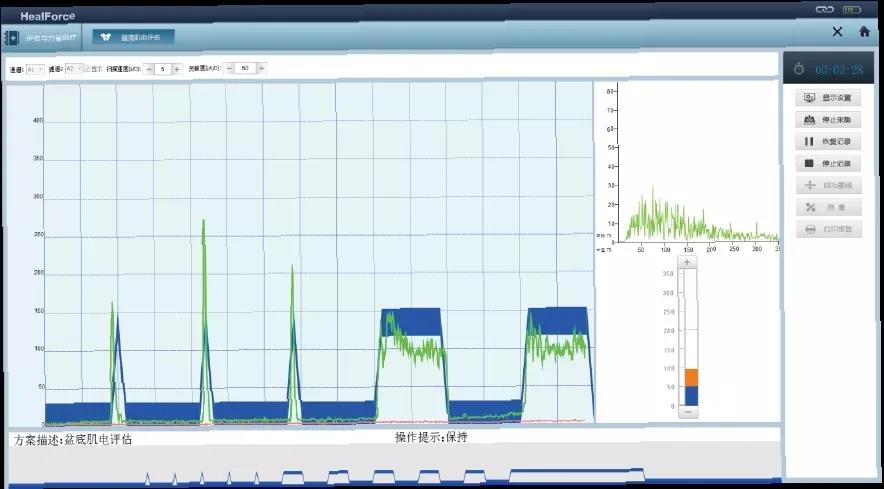Increase sensitivity with plus button
The image size is (884, 489).
click(x=260, y=68)
